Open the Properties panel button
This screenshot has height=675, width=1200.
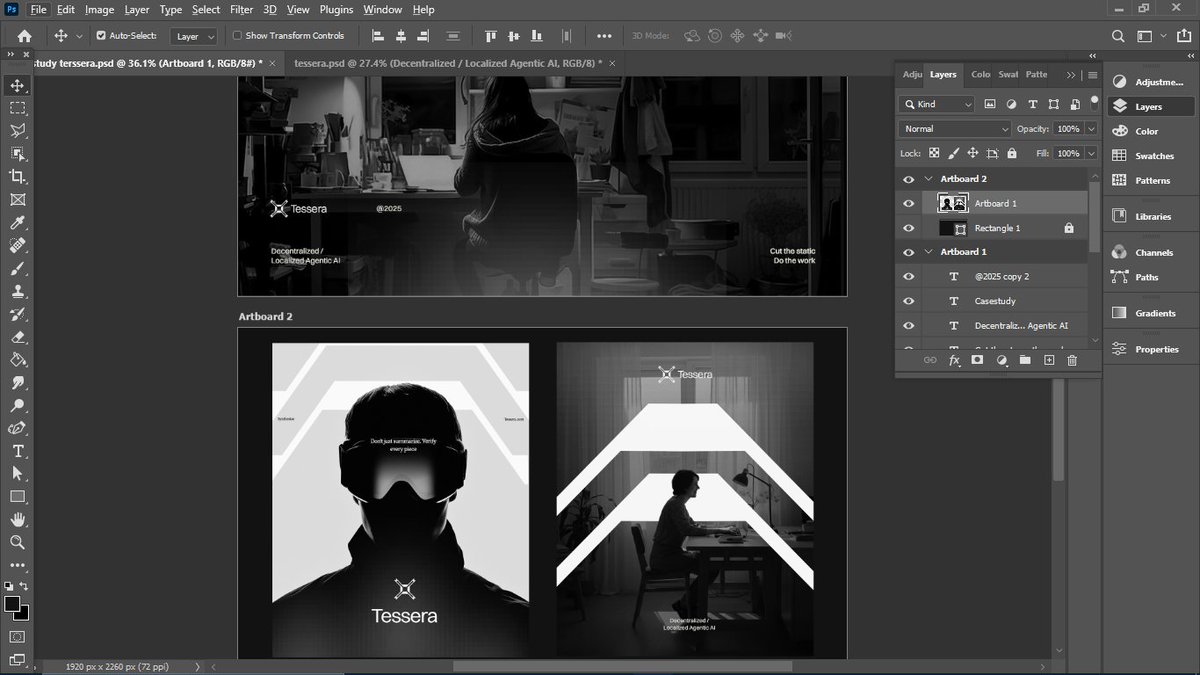[x=1151, y=349]
